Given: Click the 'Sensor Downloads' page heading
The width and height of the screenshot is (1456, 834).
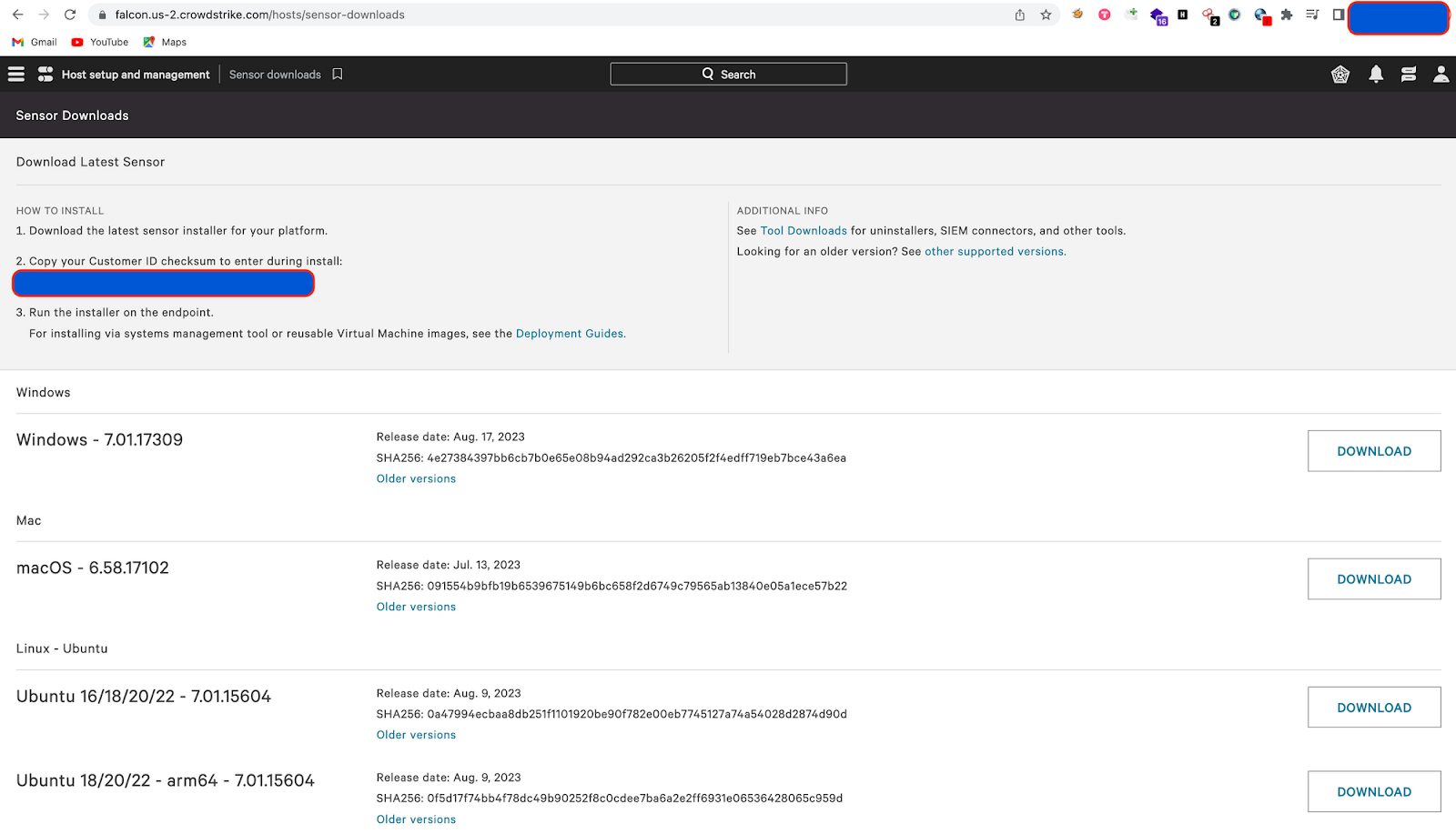Looking at the screenshot, I should tap(72, 116).
